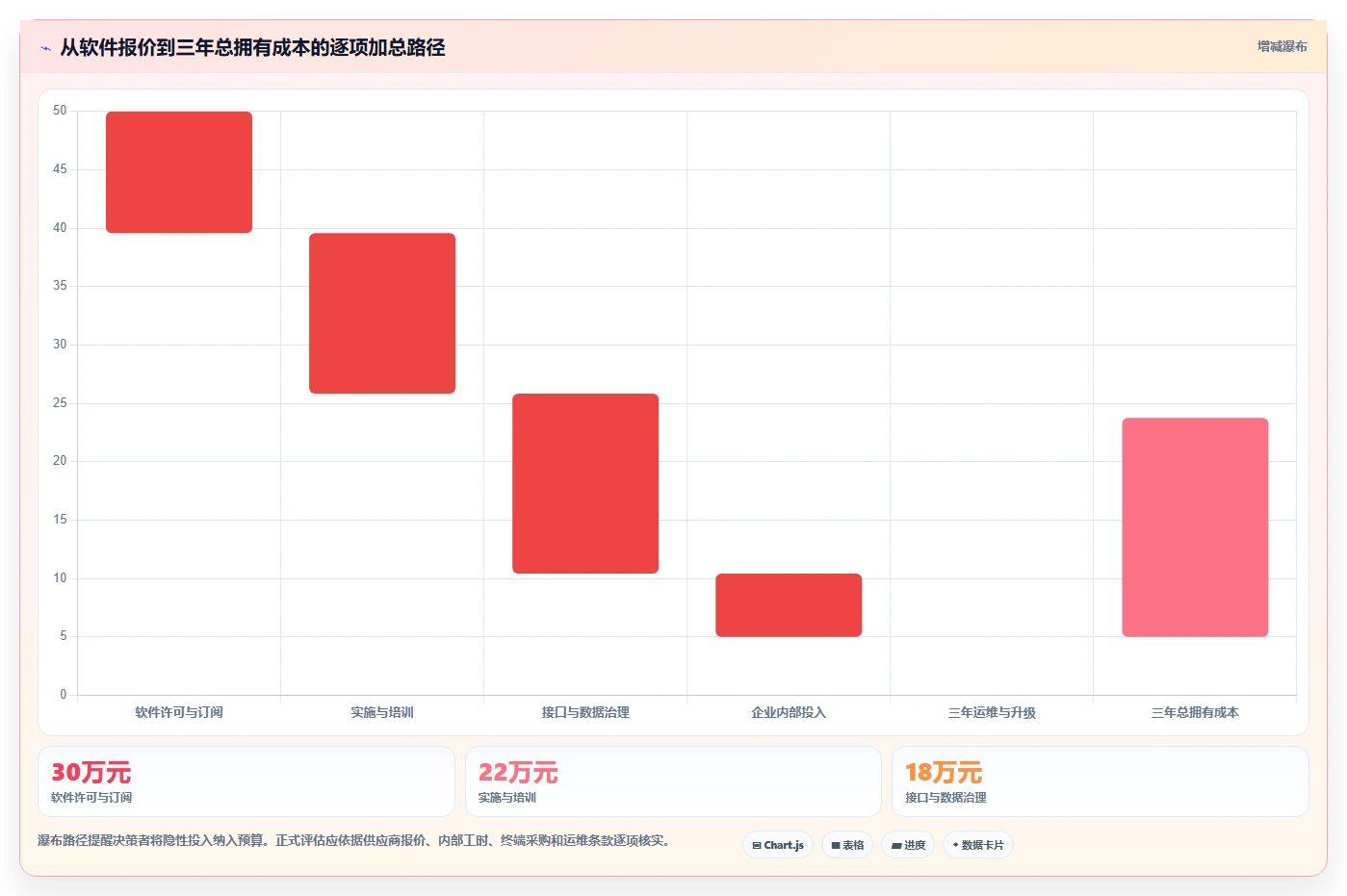This screenshot has width=1347, height=896.
Task: Click the x-axis label 企业内部投入
Action: click(x=789, y=712)
